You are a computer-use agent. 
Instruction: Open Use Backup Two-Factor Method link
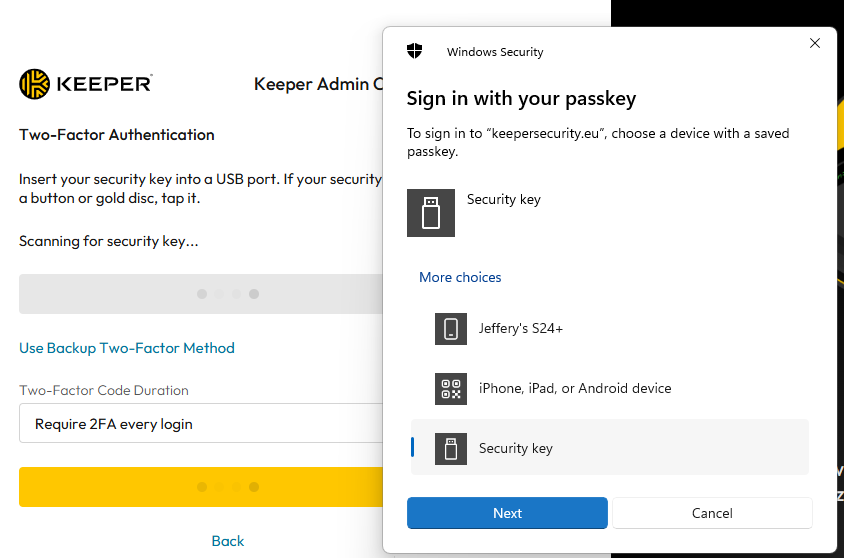tap(127, 348)
